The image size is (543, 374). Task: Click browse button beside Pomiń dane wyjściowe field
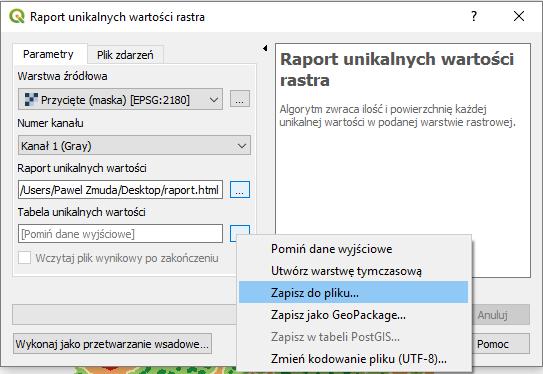coord(240,230)
